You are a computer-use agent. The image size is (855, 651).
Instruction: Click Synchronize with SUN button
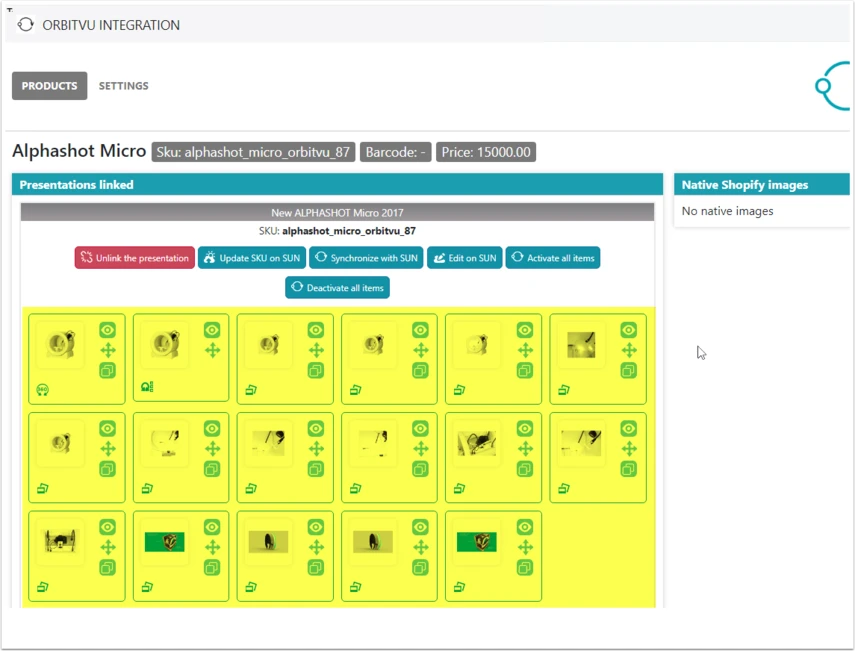tap(366, 258)
